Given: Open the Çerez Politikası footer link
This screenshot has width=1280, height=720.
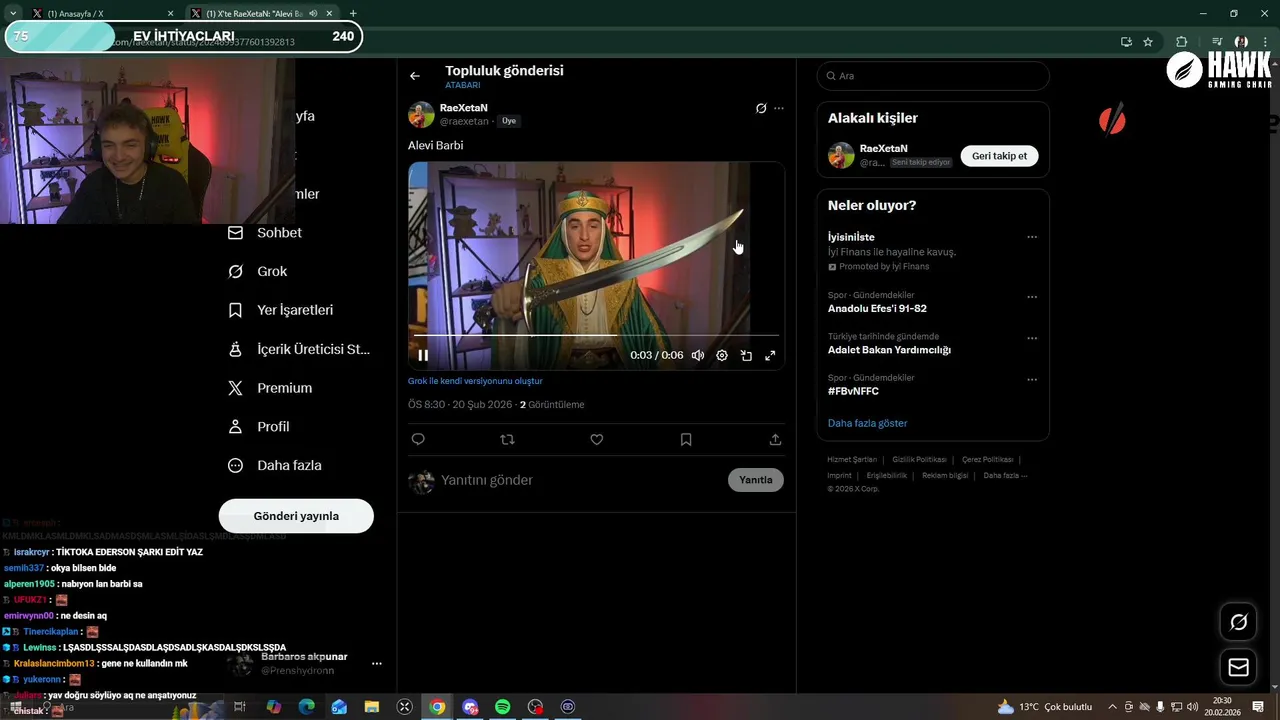Looking at the screenshot, I should (x=987, y=460).
